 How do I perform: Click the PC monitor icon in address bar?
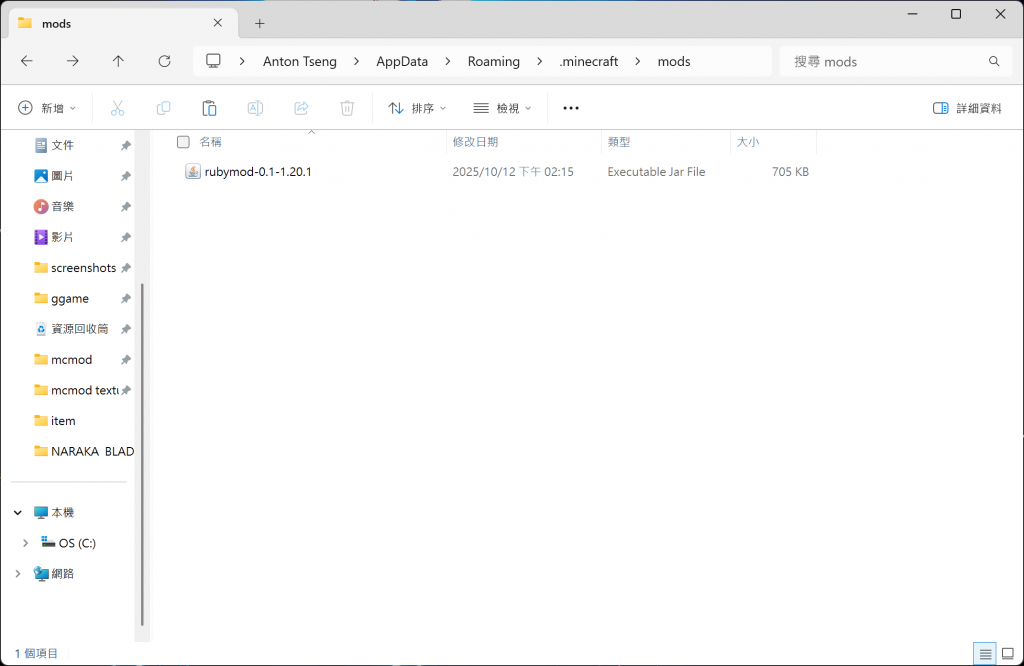tap(213, 61)
